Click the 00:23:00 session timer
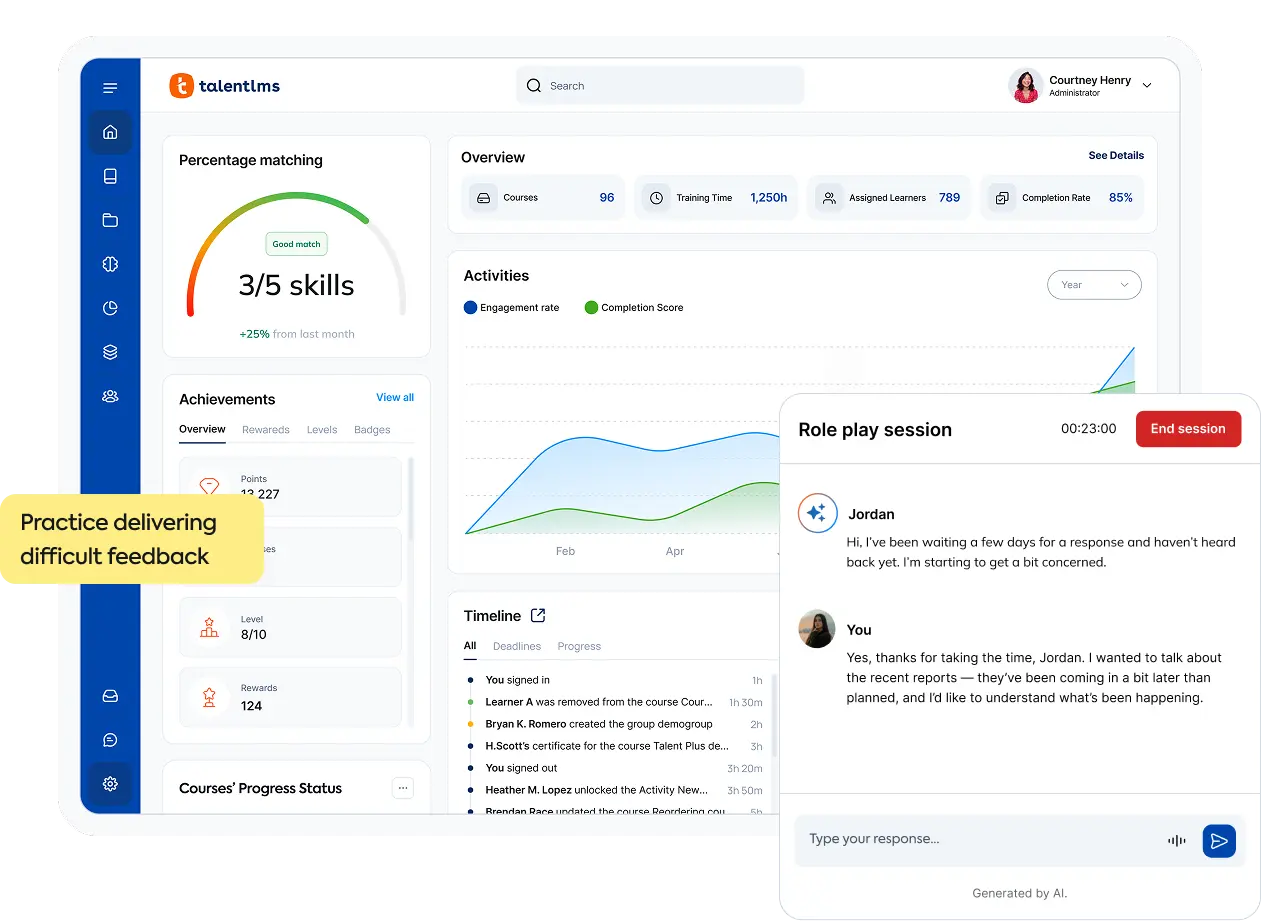The height and width of the screenshot is (921, 1261). click(x=1088, y=428)
